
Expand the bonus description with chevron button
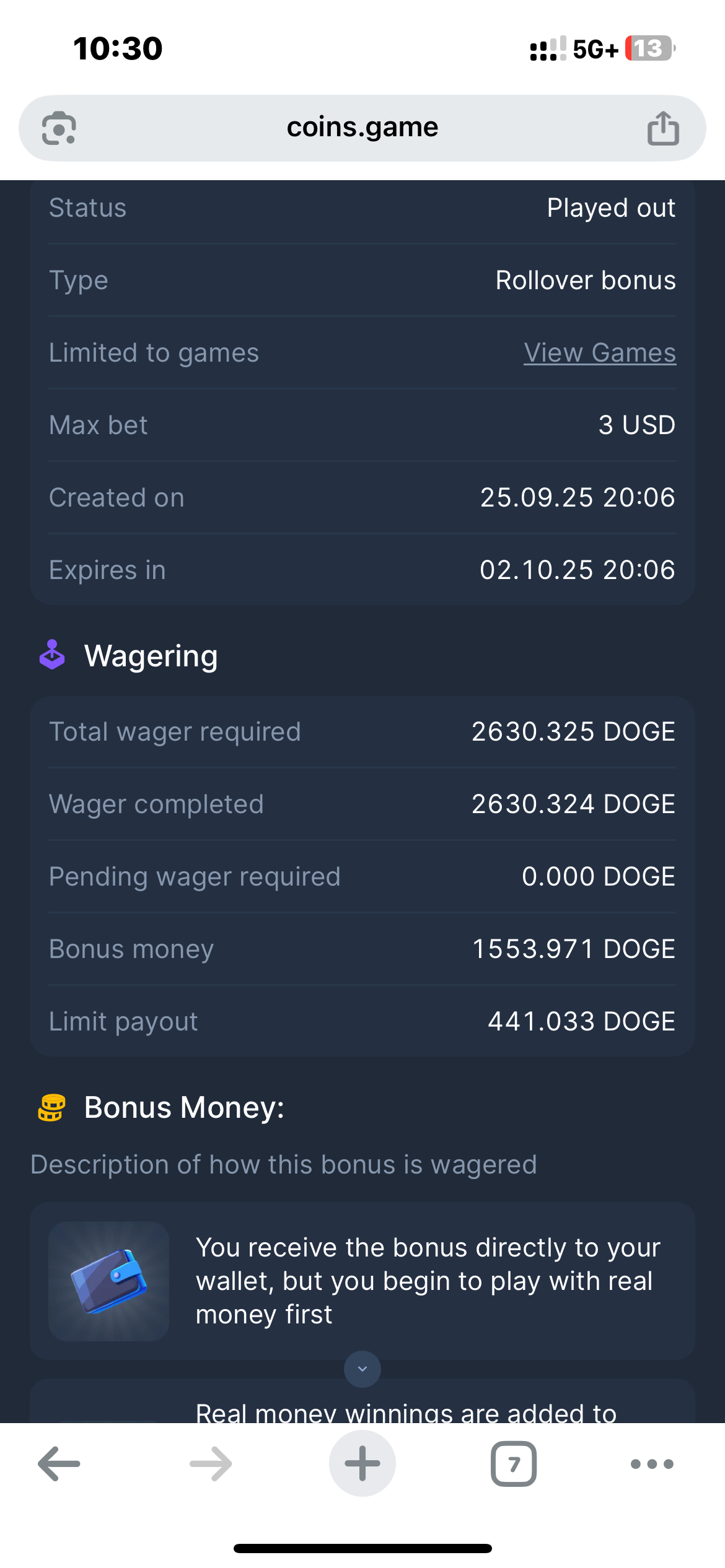coord(362,1369)
